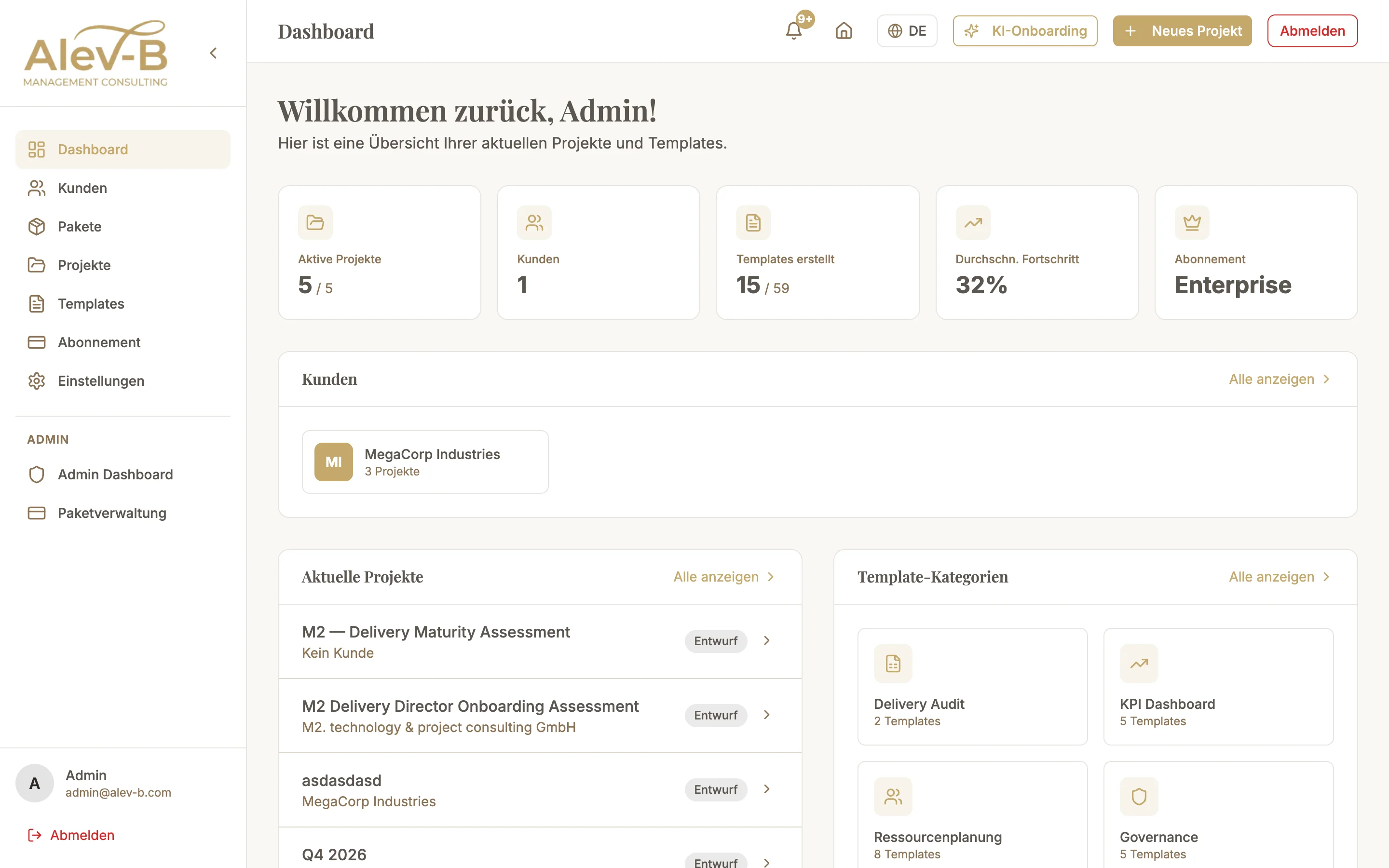The image size is (1389, 868).
Task: Open Projekte in sidebar
Action: (x=123, y=265)
